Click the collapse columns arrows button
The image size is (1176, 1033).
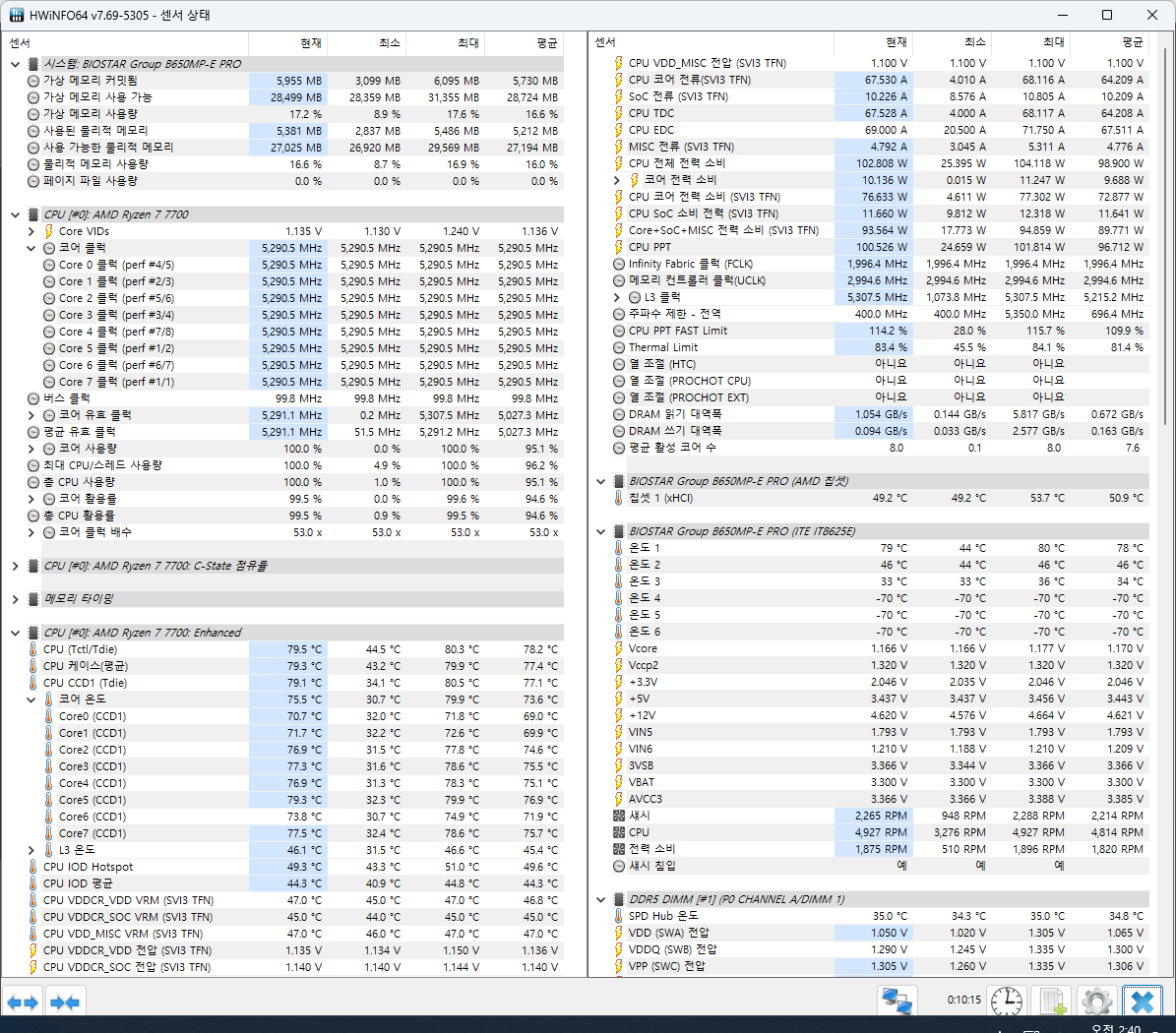(x=65, y=1003)
